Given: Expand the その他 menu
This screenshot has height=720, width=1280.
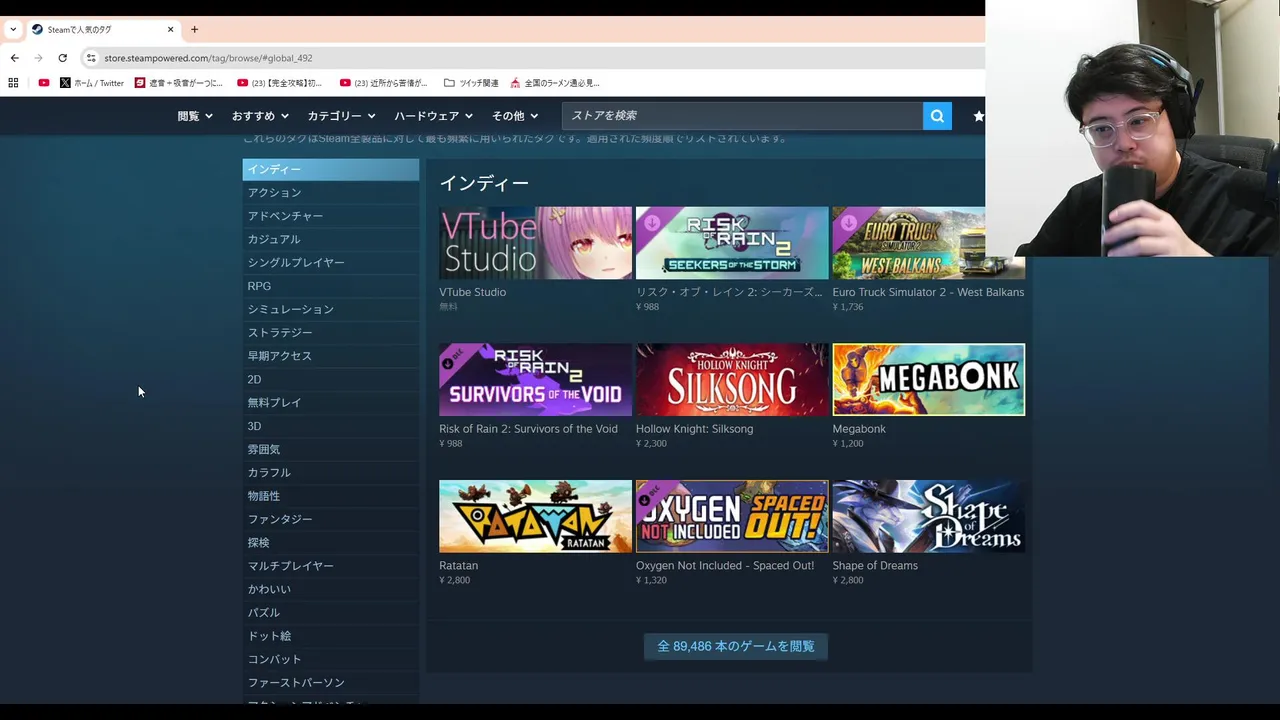Looking at the screenshot, I should [515, 116].
